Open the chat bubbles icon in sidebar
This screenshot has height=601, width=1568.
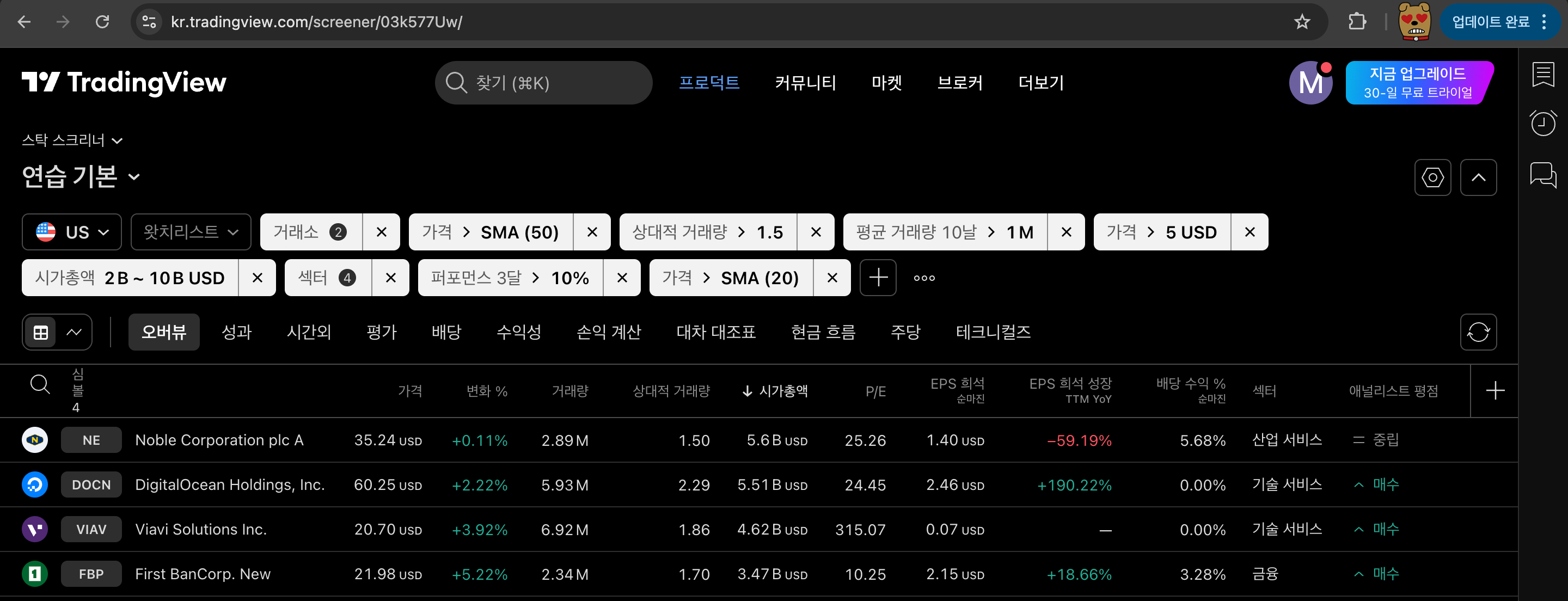[x=1542, y=175]
